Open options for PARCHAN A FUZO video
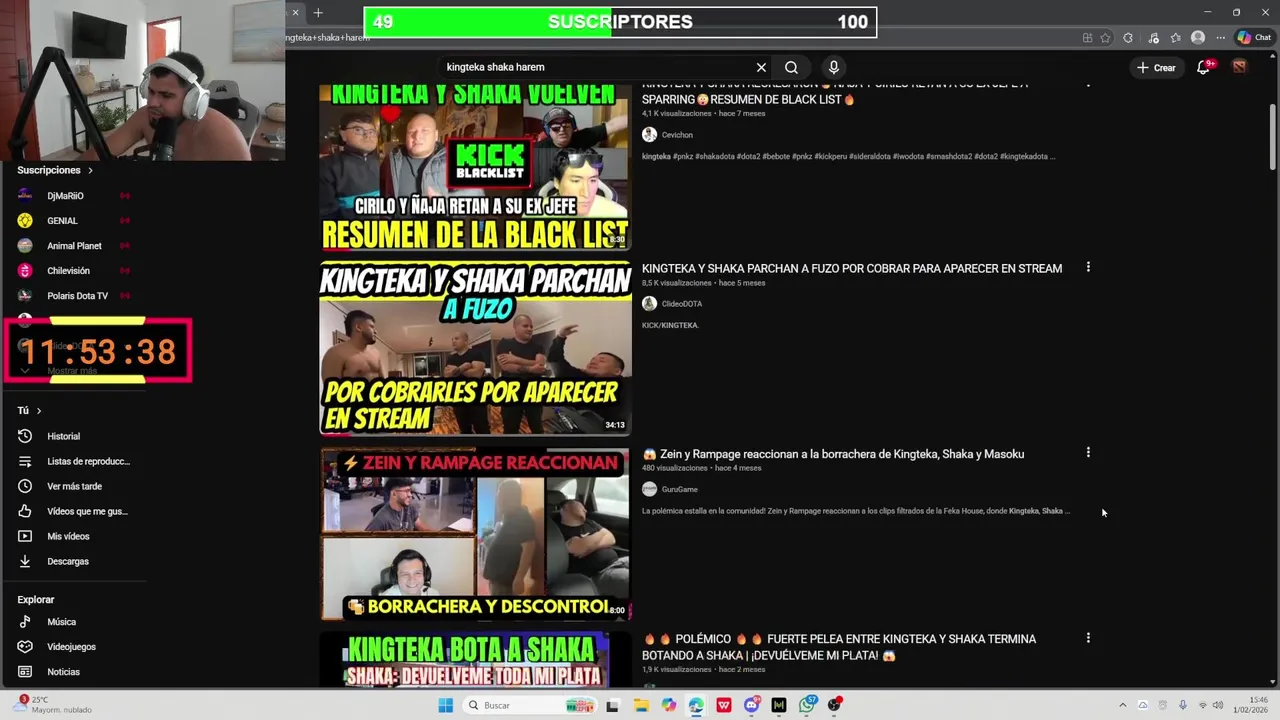Screen dimensions: 1280x720 pos(1088,267)
